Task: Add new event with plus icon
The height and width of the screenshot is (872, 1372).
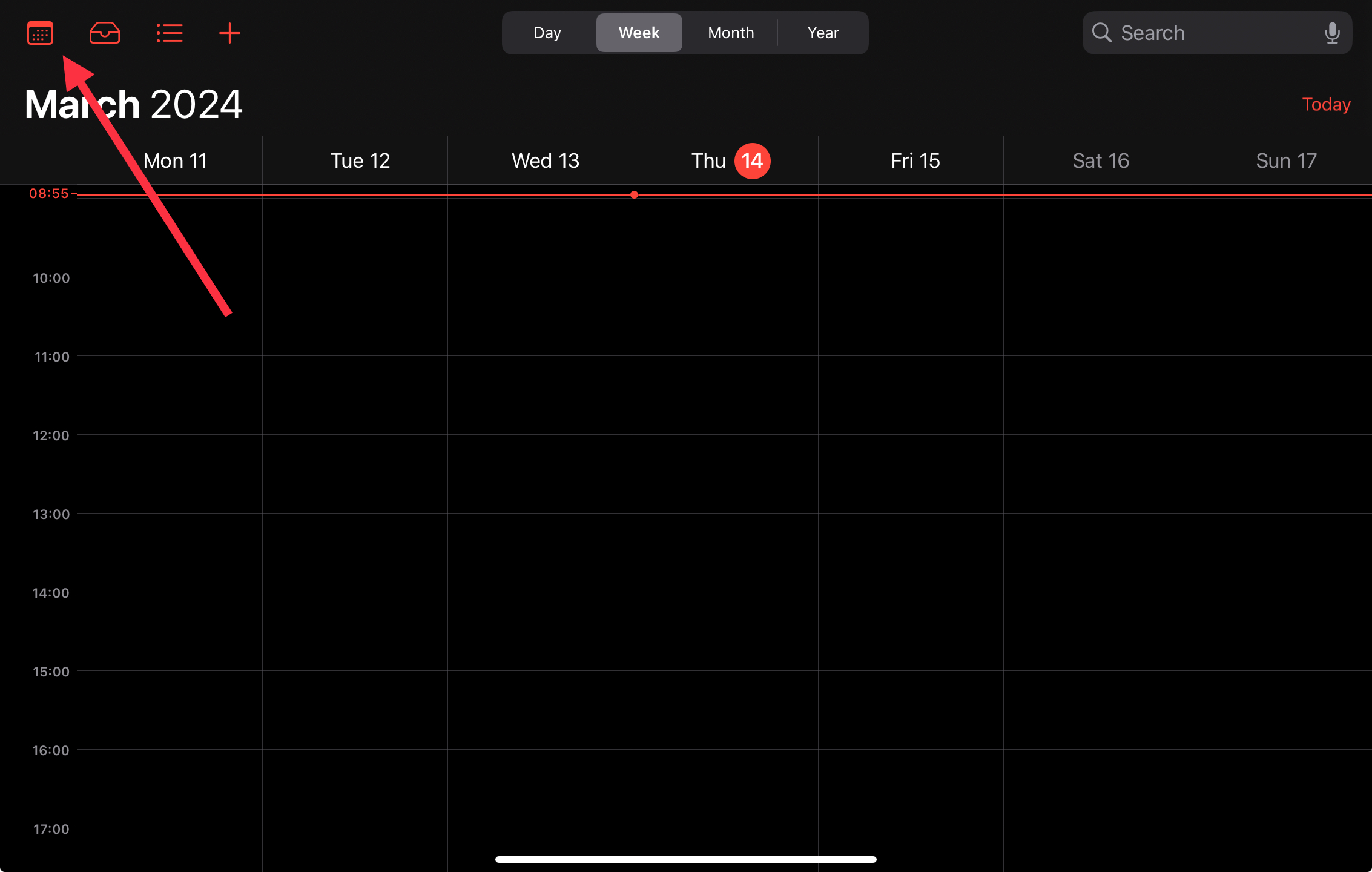Action: 229,33
